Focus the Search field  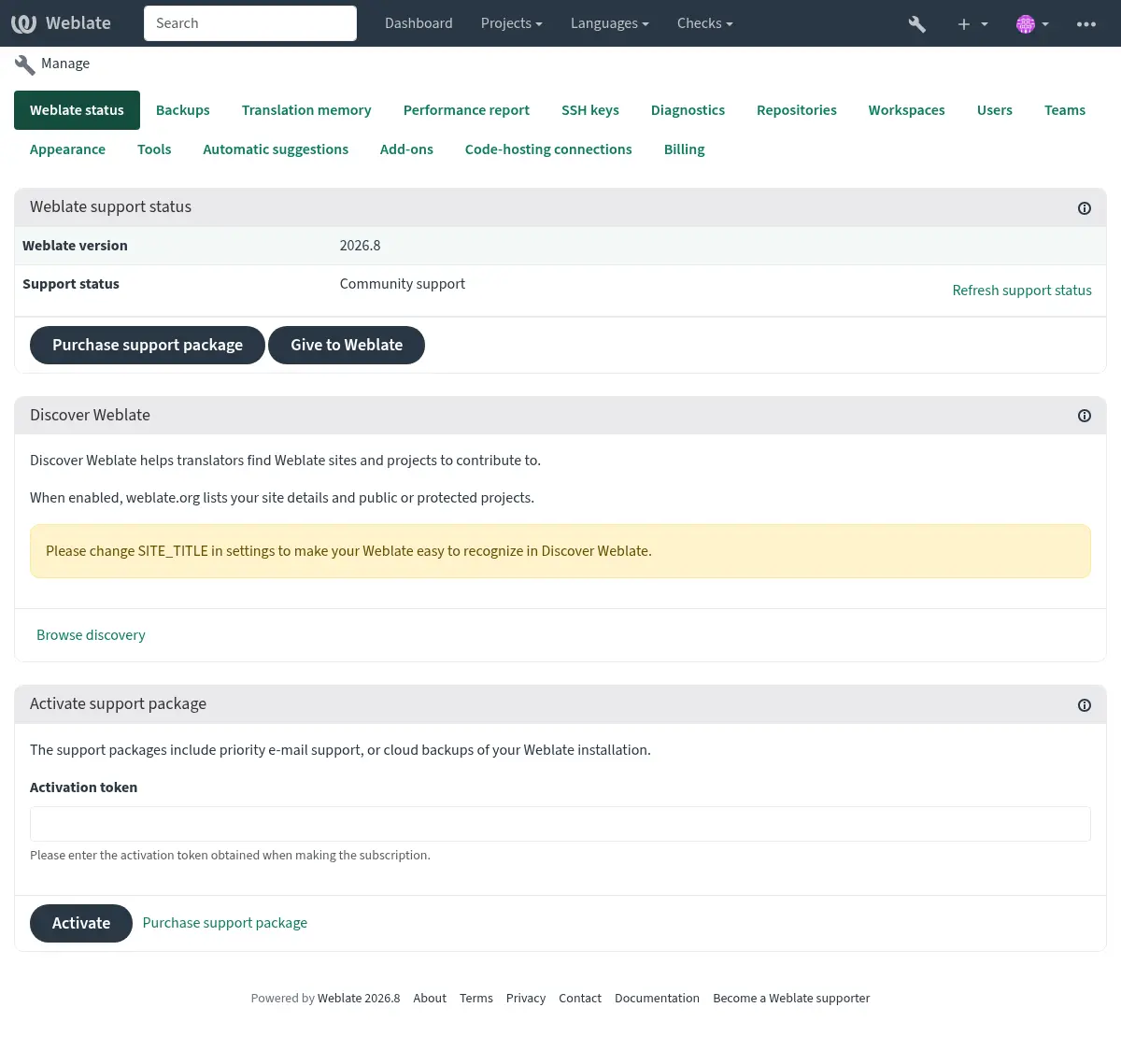(250, 23)
